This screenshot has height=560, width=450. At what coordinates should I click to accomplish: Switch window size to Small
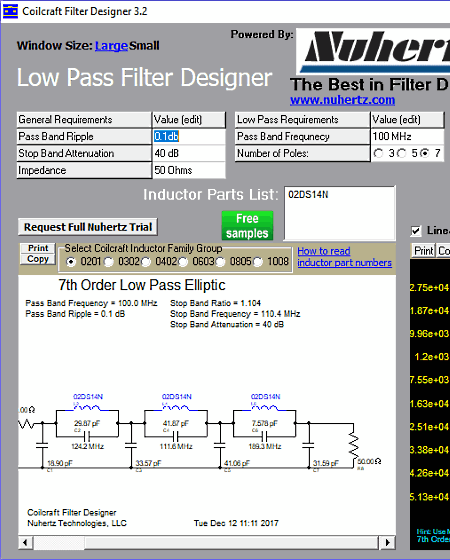[144, 46]
